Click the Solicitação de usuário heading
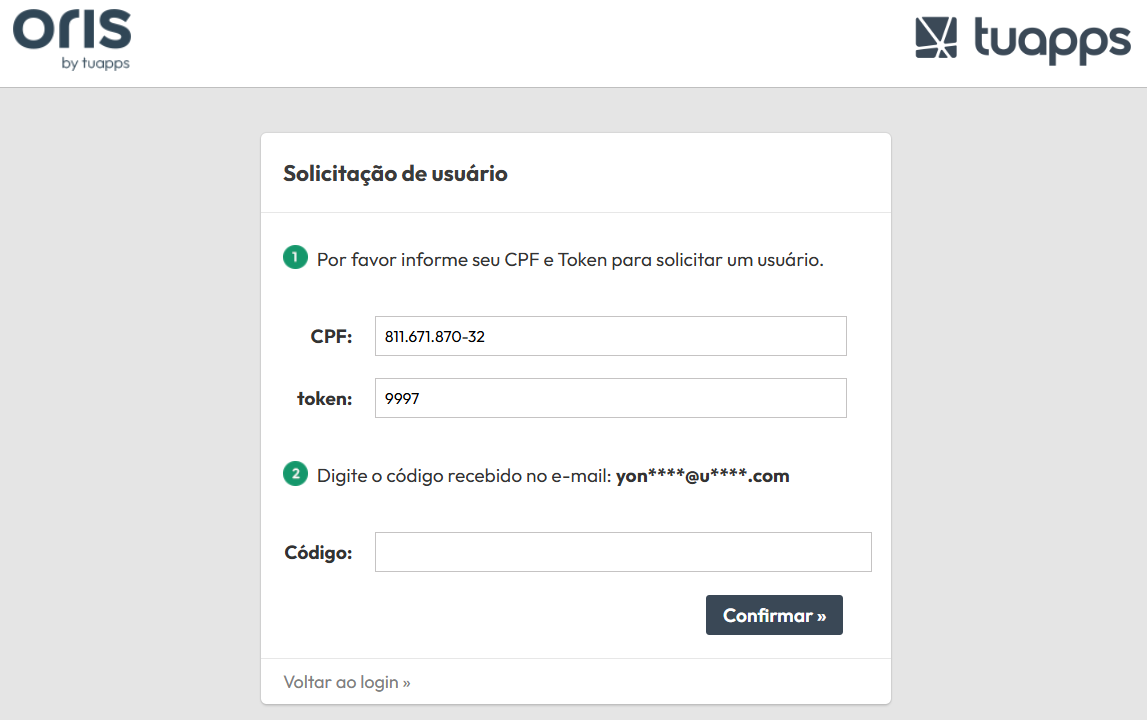 coord(395,174)
